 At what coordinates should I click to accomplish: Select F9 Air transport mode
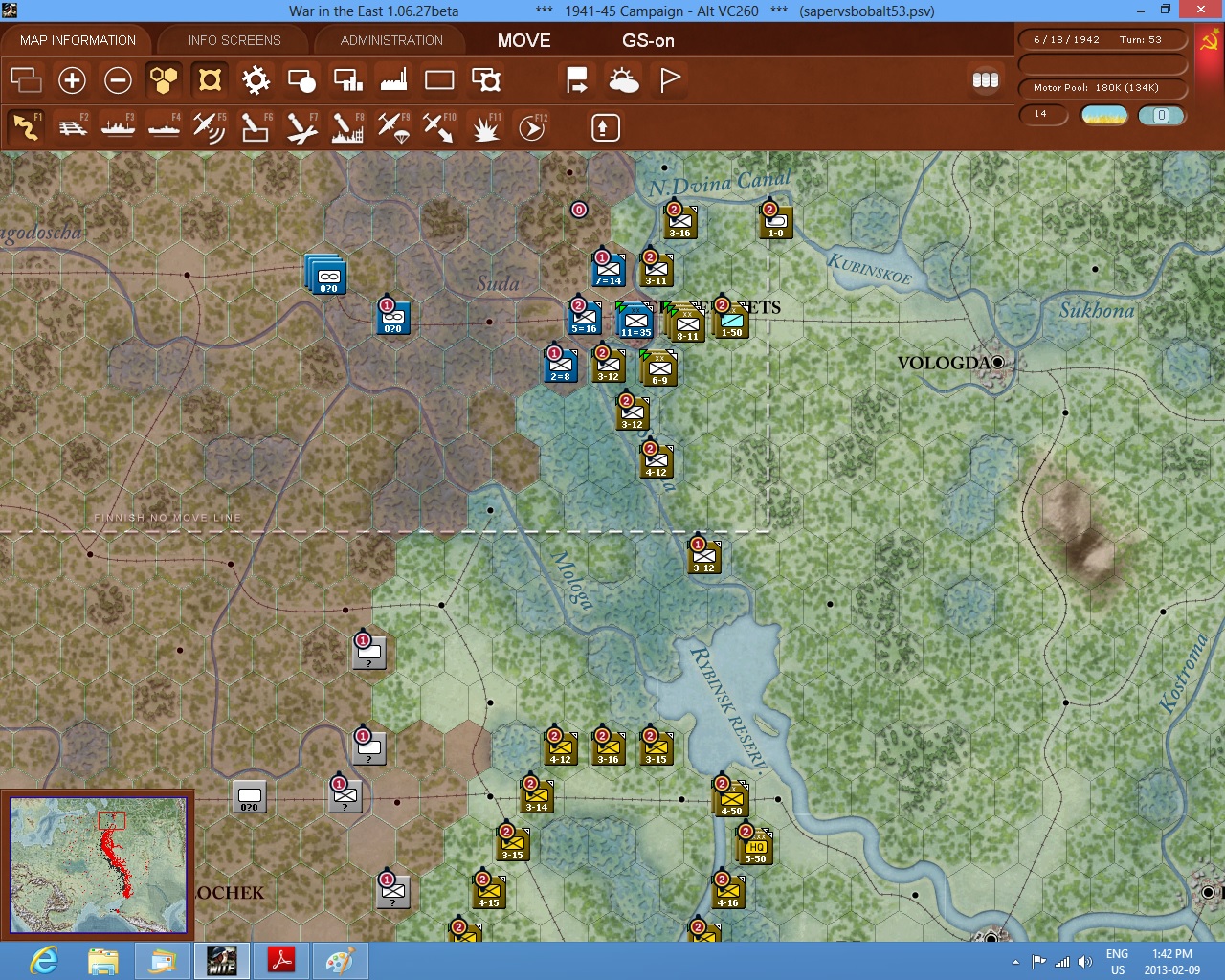click(x=393, y=127)
